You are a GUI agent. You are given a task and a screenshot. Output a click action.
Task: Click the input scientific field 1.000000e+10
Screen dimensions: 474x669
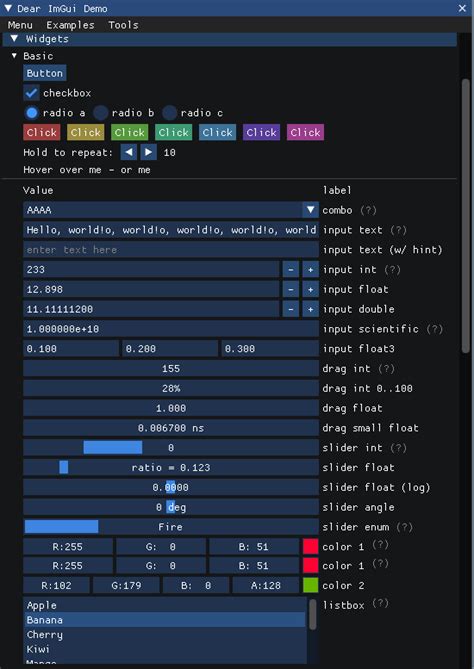coord(171,329)
